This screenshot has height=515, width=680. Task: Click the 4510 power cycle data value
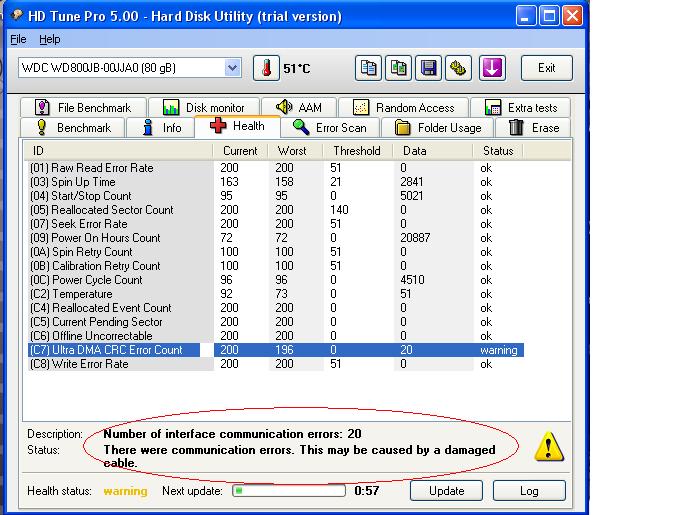pos(412,280)
